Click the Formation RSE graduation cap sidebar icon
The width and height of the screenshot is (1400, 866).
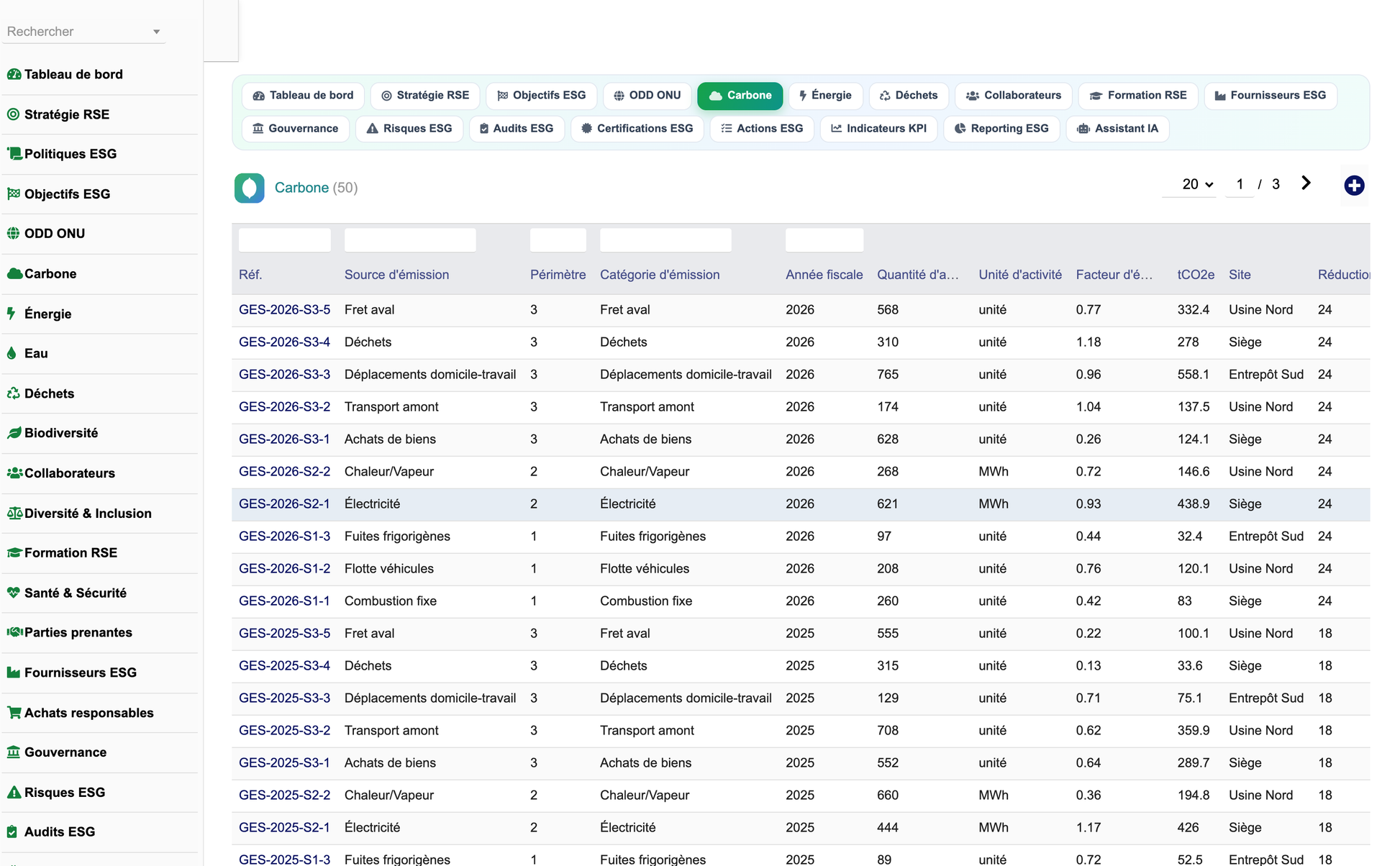14,552
